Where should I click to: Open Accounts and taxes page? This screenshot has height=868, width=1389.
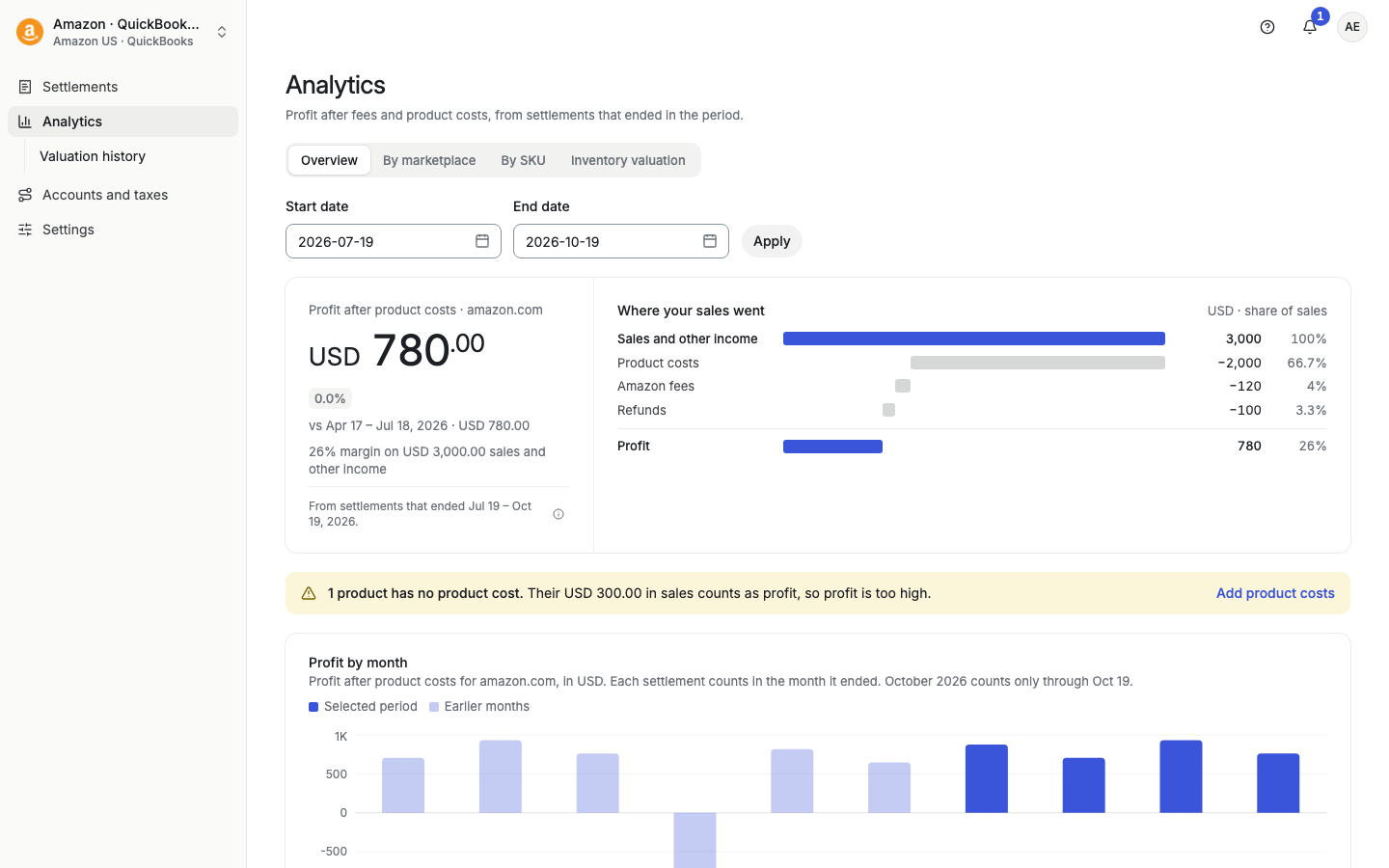coord(123,195)
